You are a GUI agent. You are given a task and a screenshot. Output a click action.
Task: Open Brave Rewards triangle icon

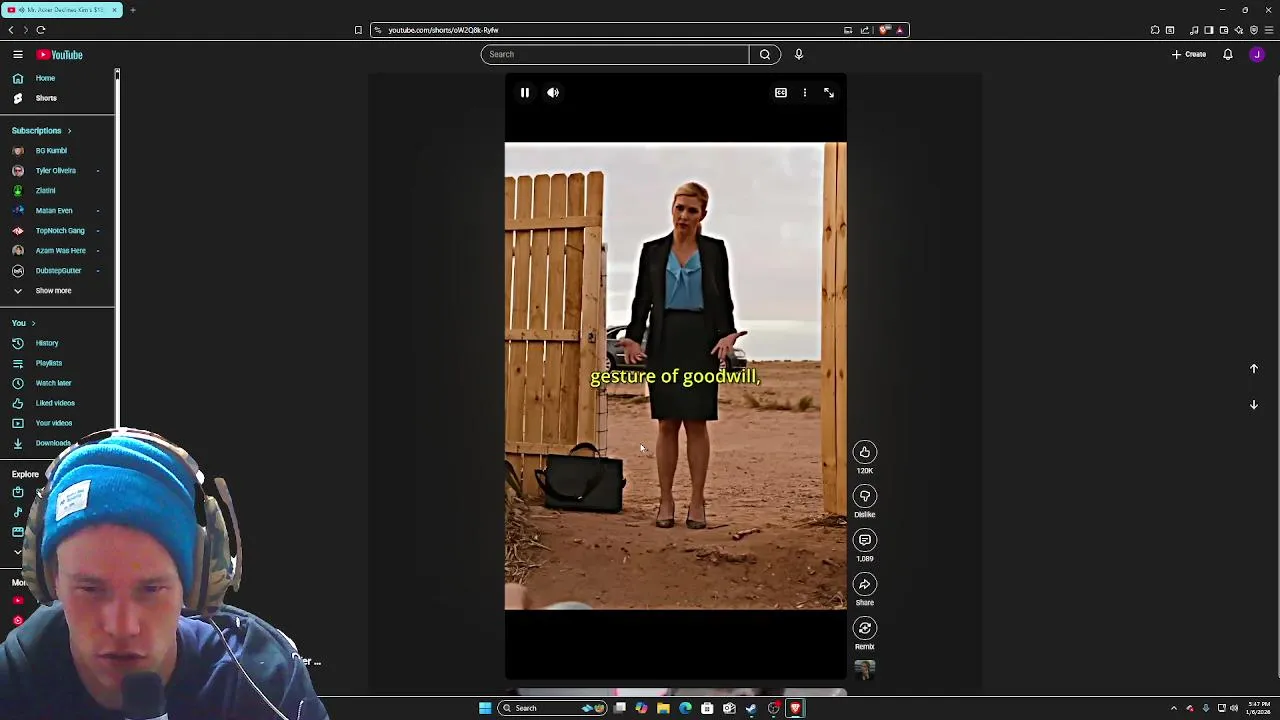pos(899,30)
